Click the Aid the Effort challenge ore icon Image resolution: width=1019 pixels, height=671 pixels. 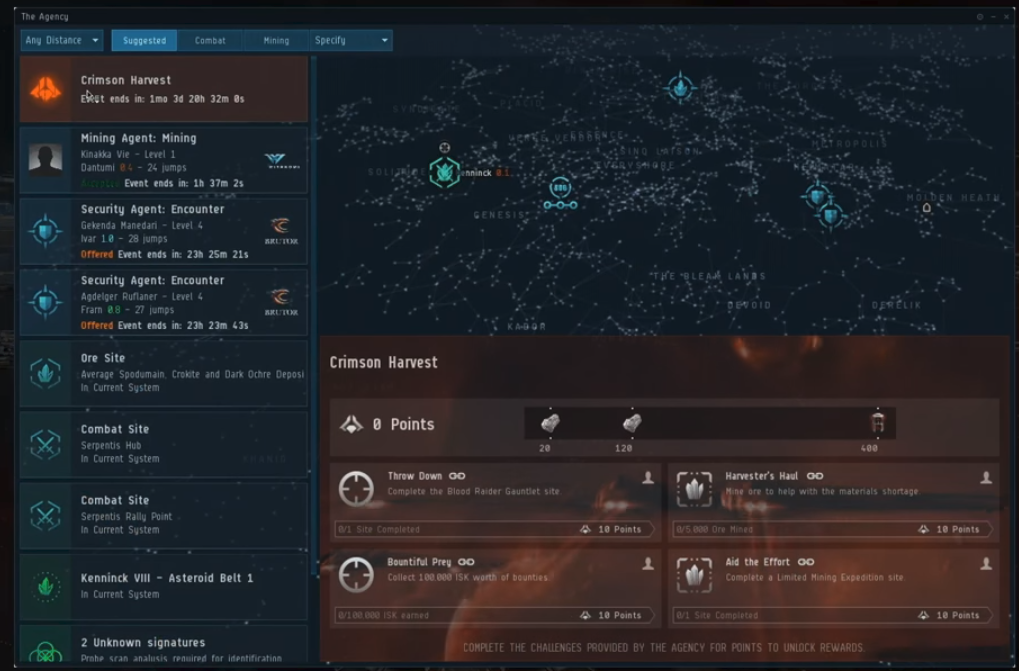tap(694, 574)
